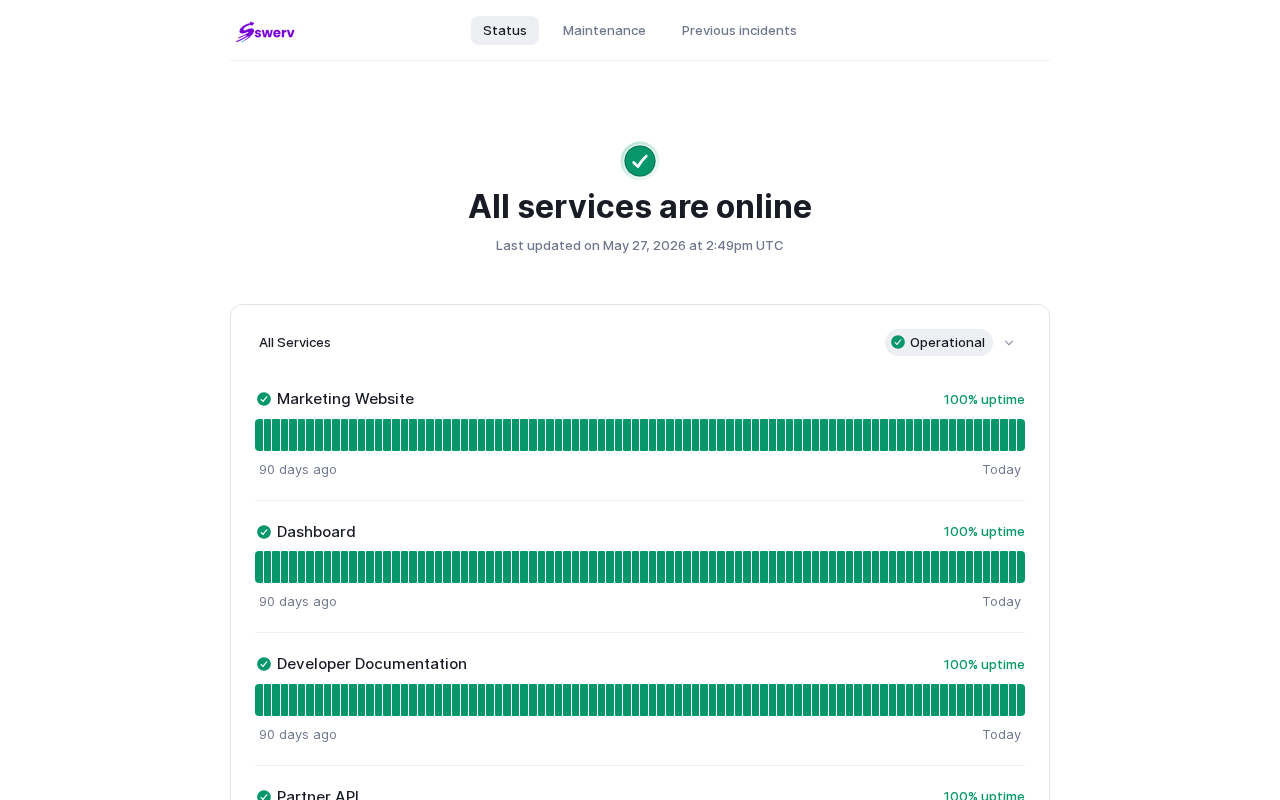Click the Developer Documentation green check icon
This screenshot has width=1280, height=800.
click(264, 664)
